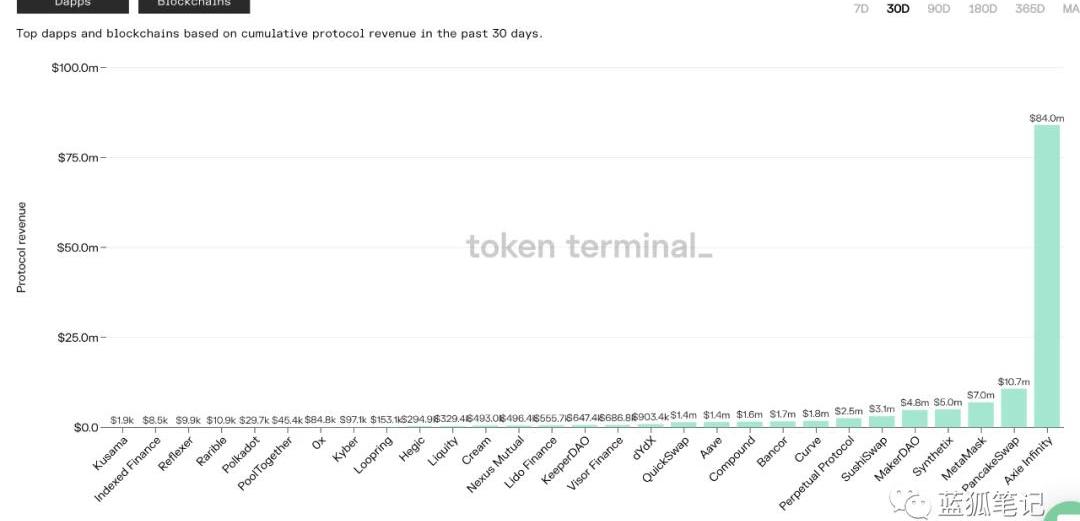This screenshot has width=1080, height=521.
Task: Click the $10.7m label above PancakeSwap
Action: (1014, 382)
